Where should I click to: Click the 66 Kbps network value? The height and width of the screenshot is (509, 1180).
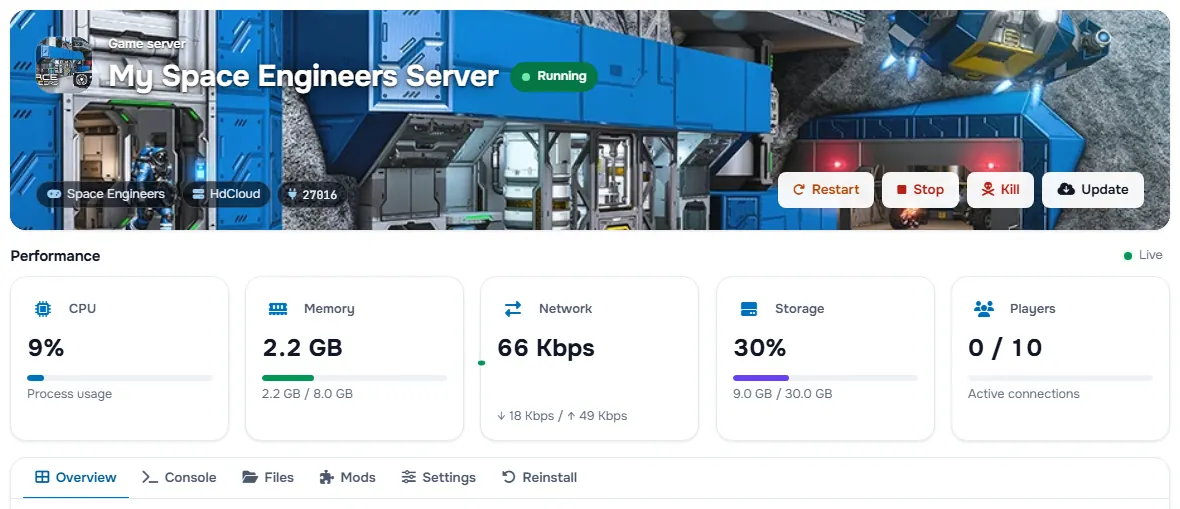pos(546,348)
